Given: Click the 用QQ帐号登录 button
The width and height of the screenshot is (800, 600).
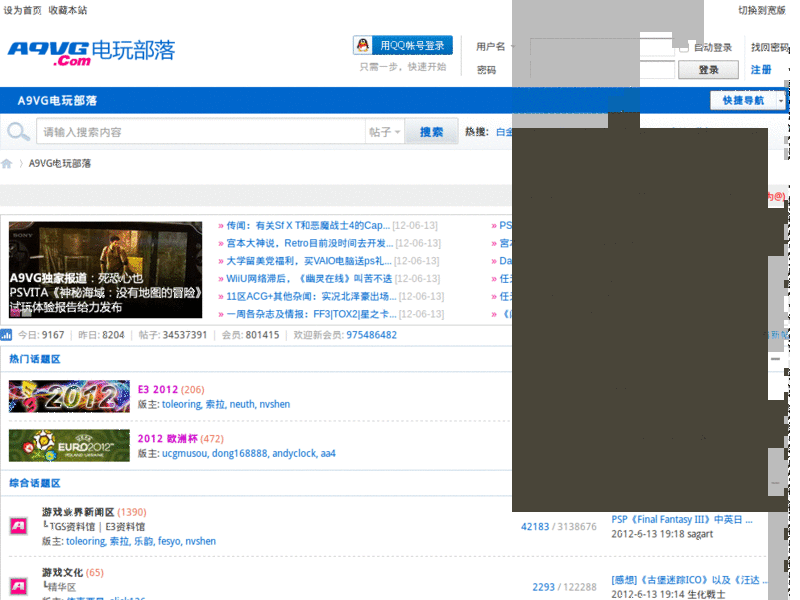Looking at the screenshot, I should pyautogui.click(x=403, y=45).
